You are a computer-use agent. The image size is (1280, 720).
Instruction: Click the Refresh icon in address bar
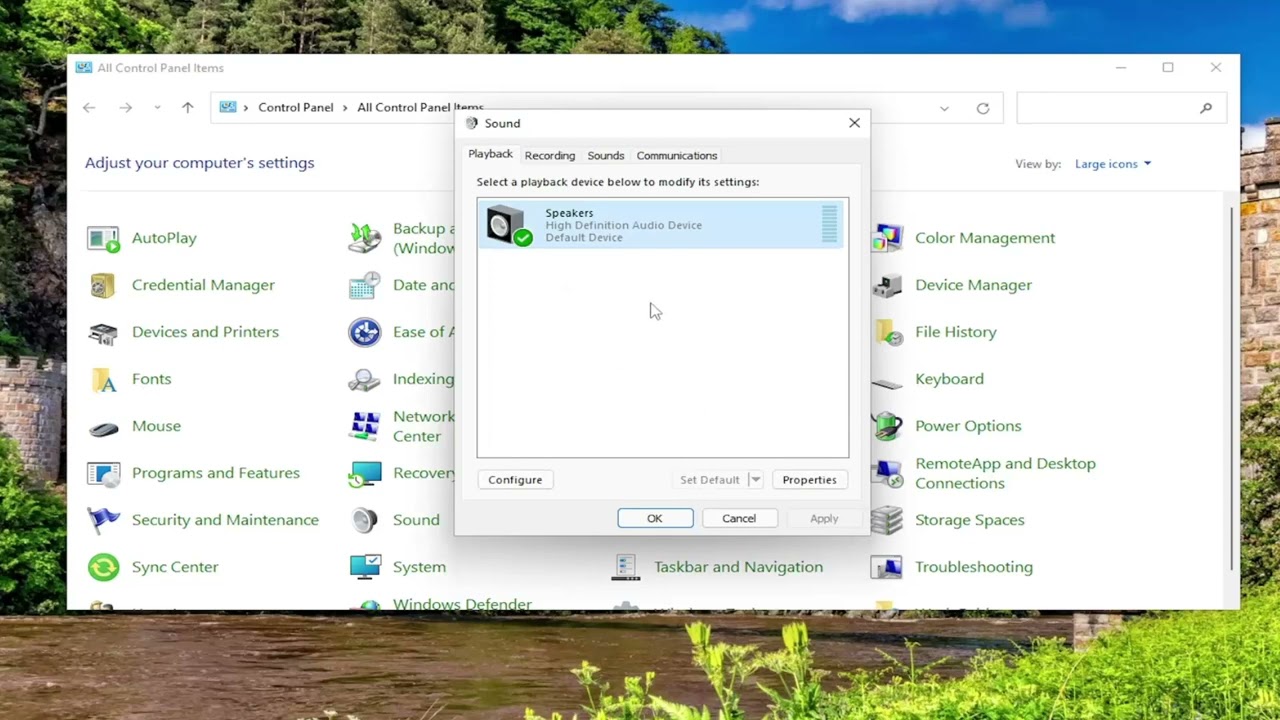[983, 108]
